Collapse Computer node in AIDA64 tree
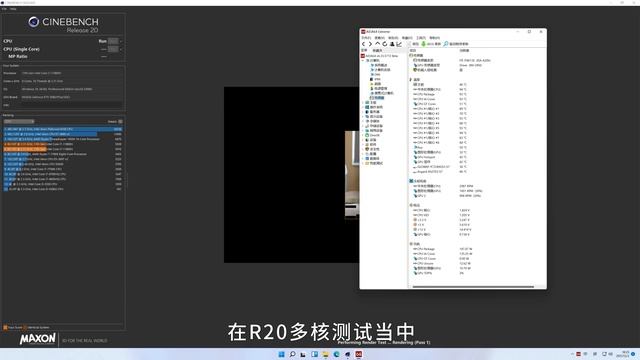Screen dimensions: 640x360 point(362,60)
